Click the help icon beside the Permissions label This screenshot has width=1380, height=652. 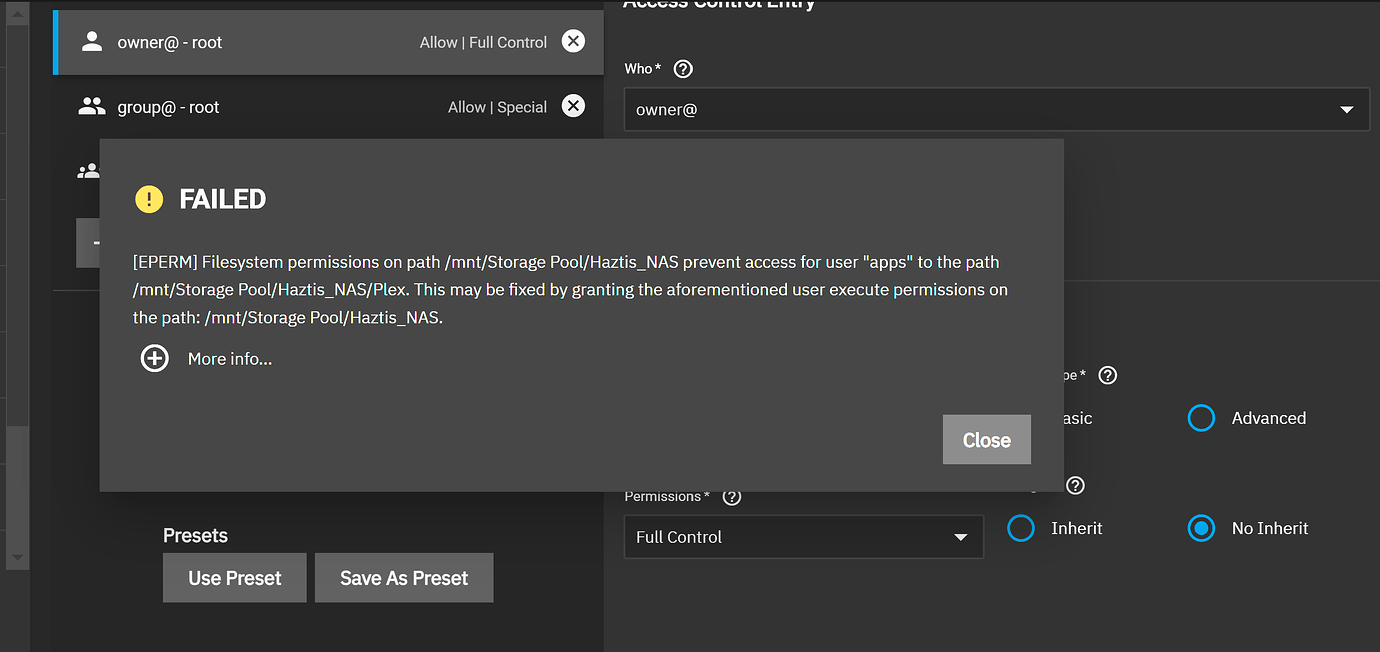coord(731,496)
